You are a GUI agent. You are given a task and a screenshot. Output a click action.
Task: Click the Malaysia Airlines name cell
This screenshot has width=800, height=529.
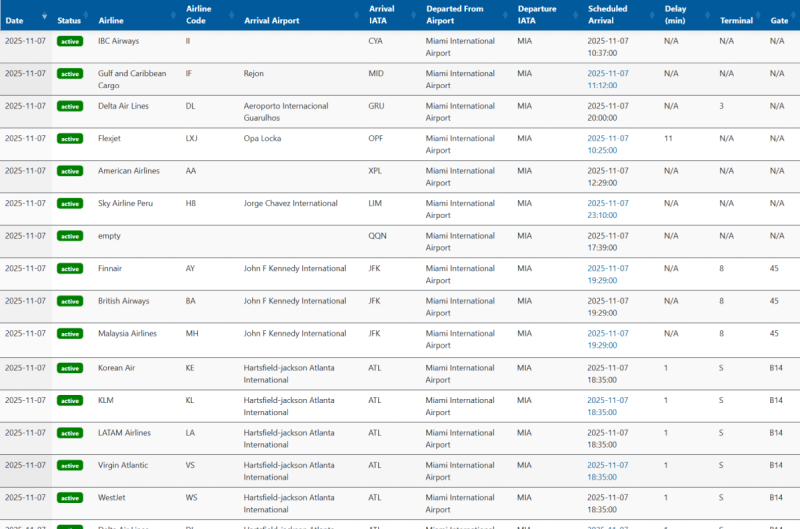[128, 333]
